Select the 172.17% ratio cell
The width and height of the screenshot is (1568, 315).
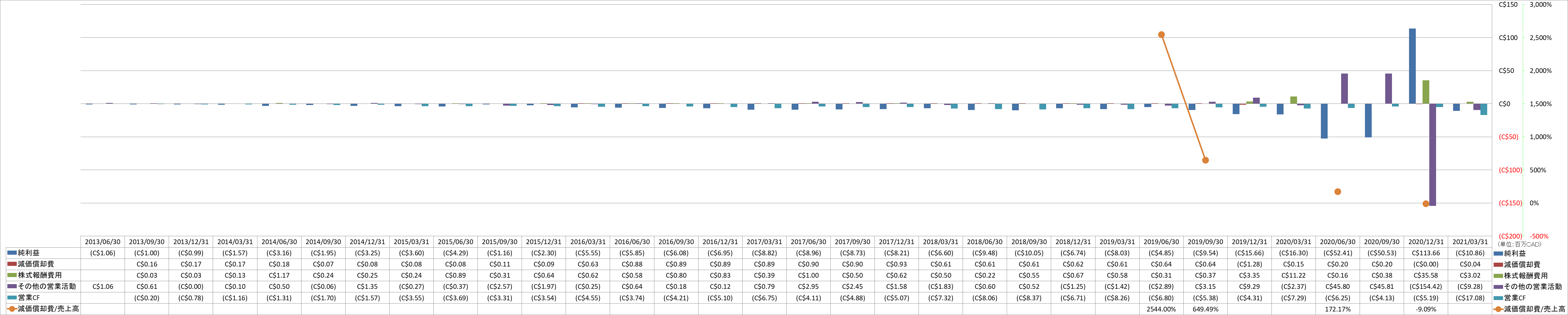[1338, 309]
